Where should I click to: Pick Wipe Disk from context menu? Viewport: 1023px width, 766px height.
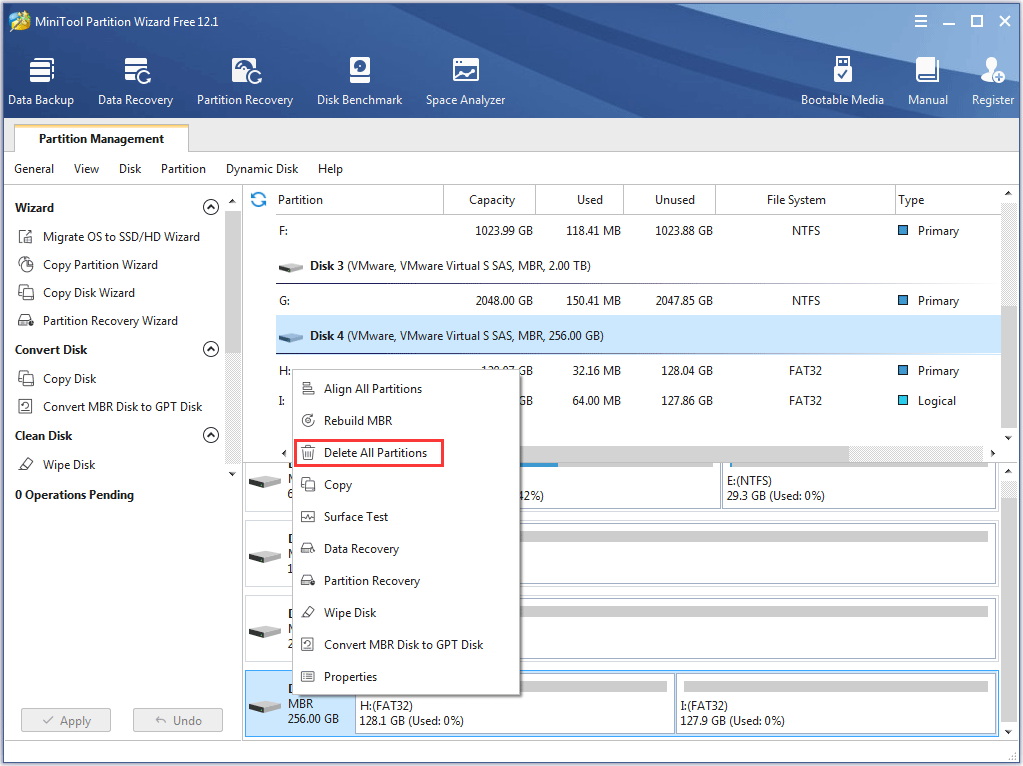coord(406,613)
